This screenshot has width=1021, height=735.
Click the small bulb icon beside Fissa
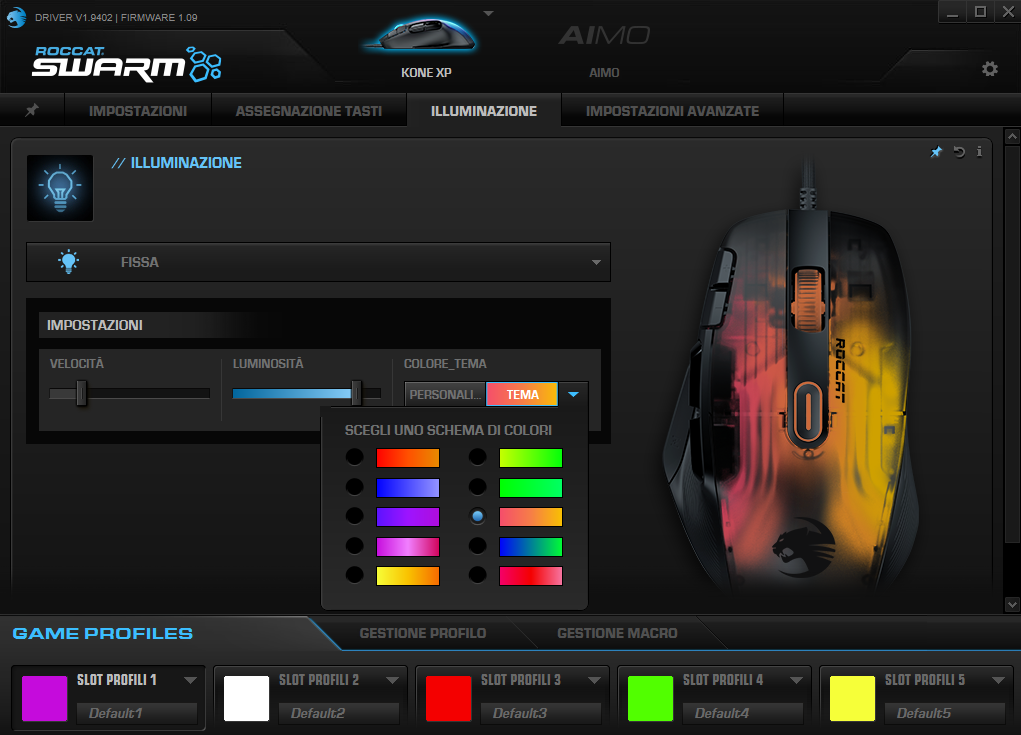point(68,262)
